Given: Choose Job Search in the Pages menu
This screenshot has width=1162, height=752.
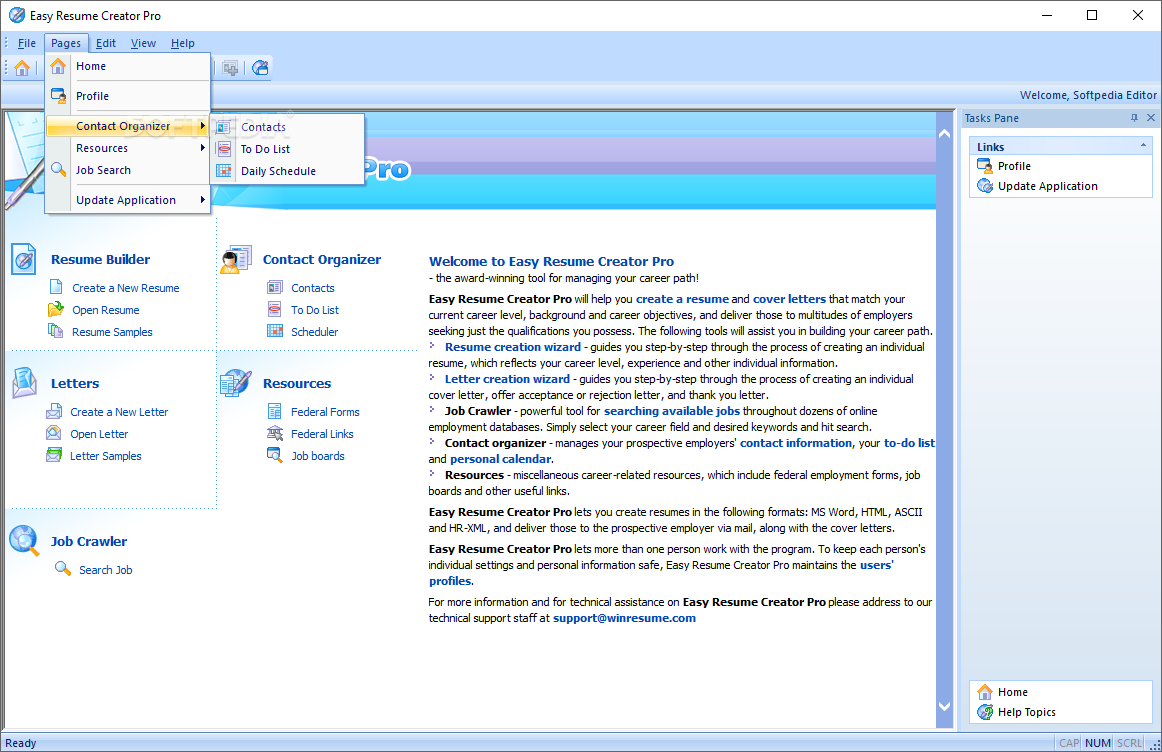Looking at the screenshot, I should click(x=128, y=170).
